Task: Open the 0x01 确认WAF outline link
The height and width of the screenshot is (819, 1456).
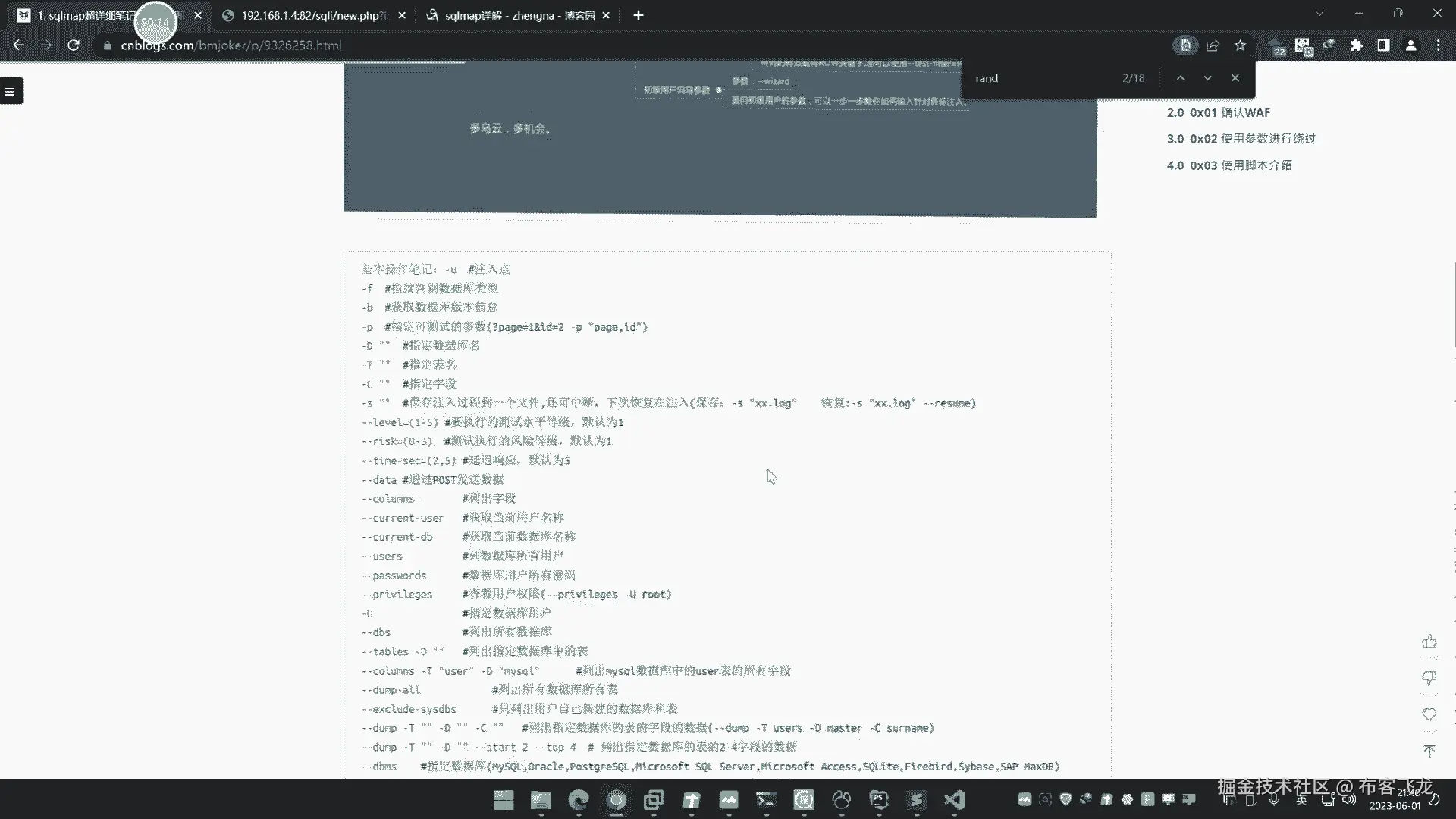Action: point(1229,112)
